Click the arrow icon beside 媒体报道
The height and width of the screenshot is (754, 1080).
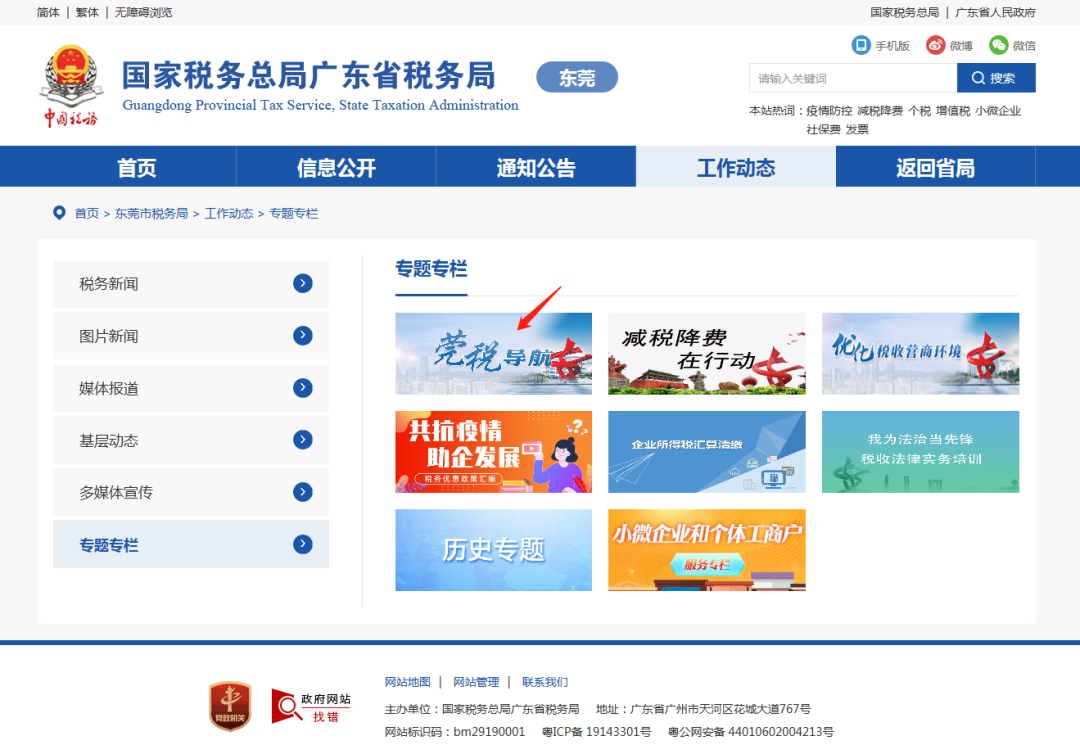(302, 388)
